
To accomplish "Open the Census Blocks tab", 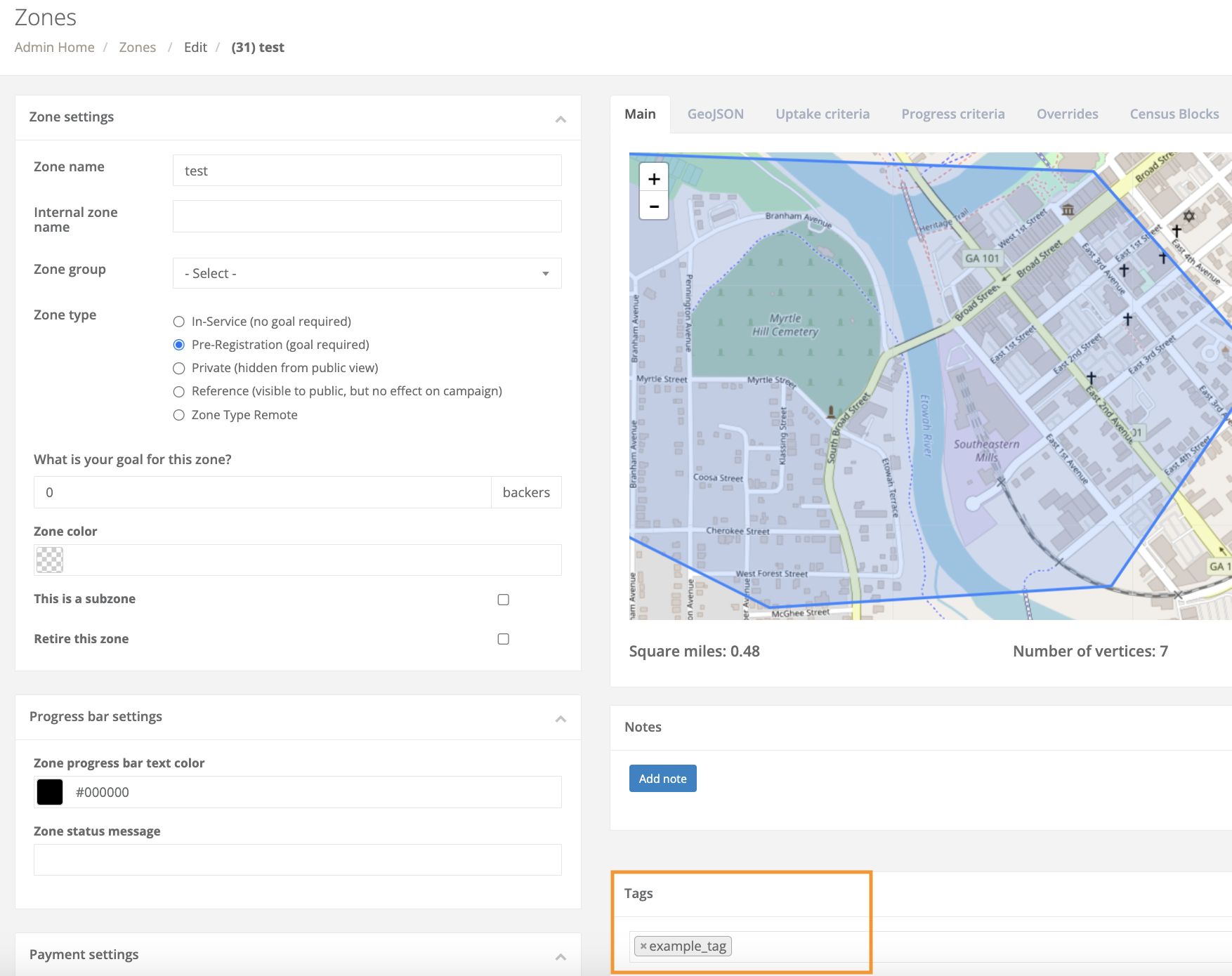I will click(x=1174, y=113).
